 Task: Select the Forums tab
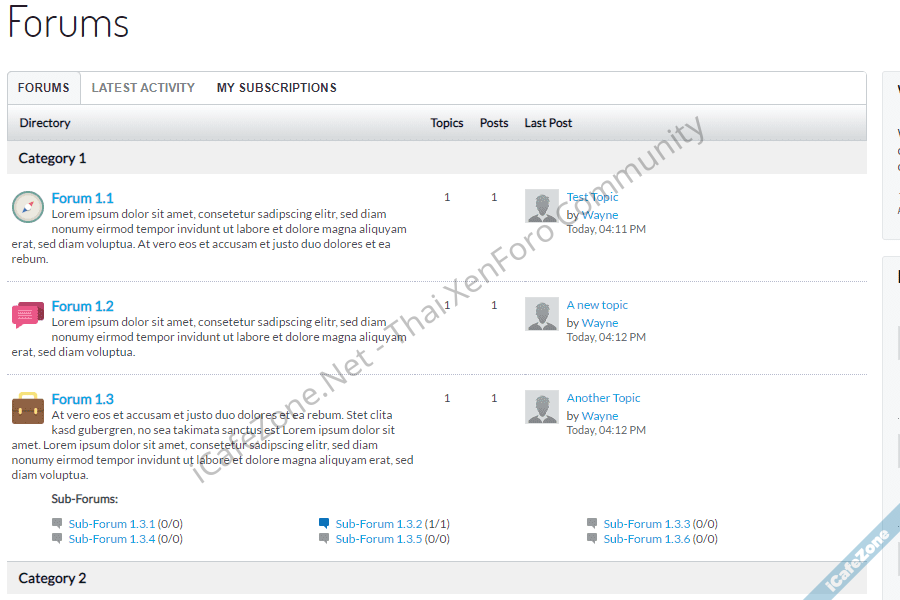pyautogui.click(x=44, y=88)
